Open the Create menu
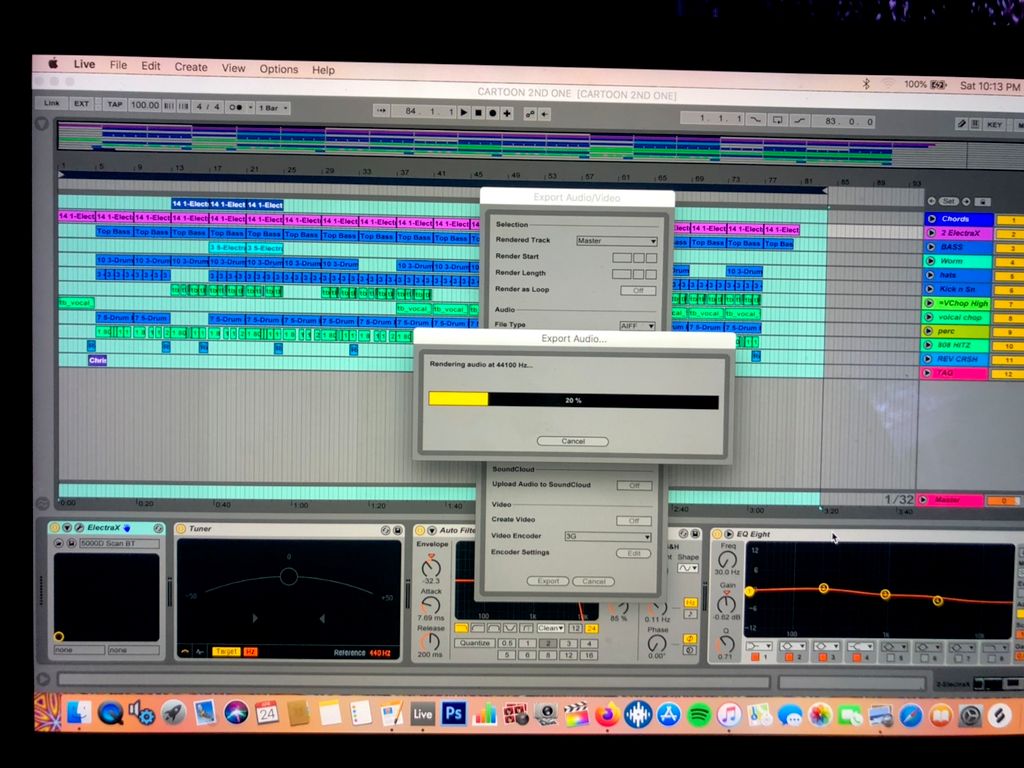This screenshot has height=768, width=1024. click(191, 67)
